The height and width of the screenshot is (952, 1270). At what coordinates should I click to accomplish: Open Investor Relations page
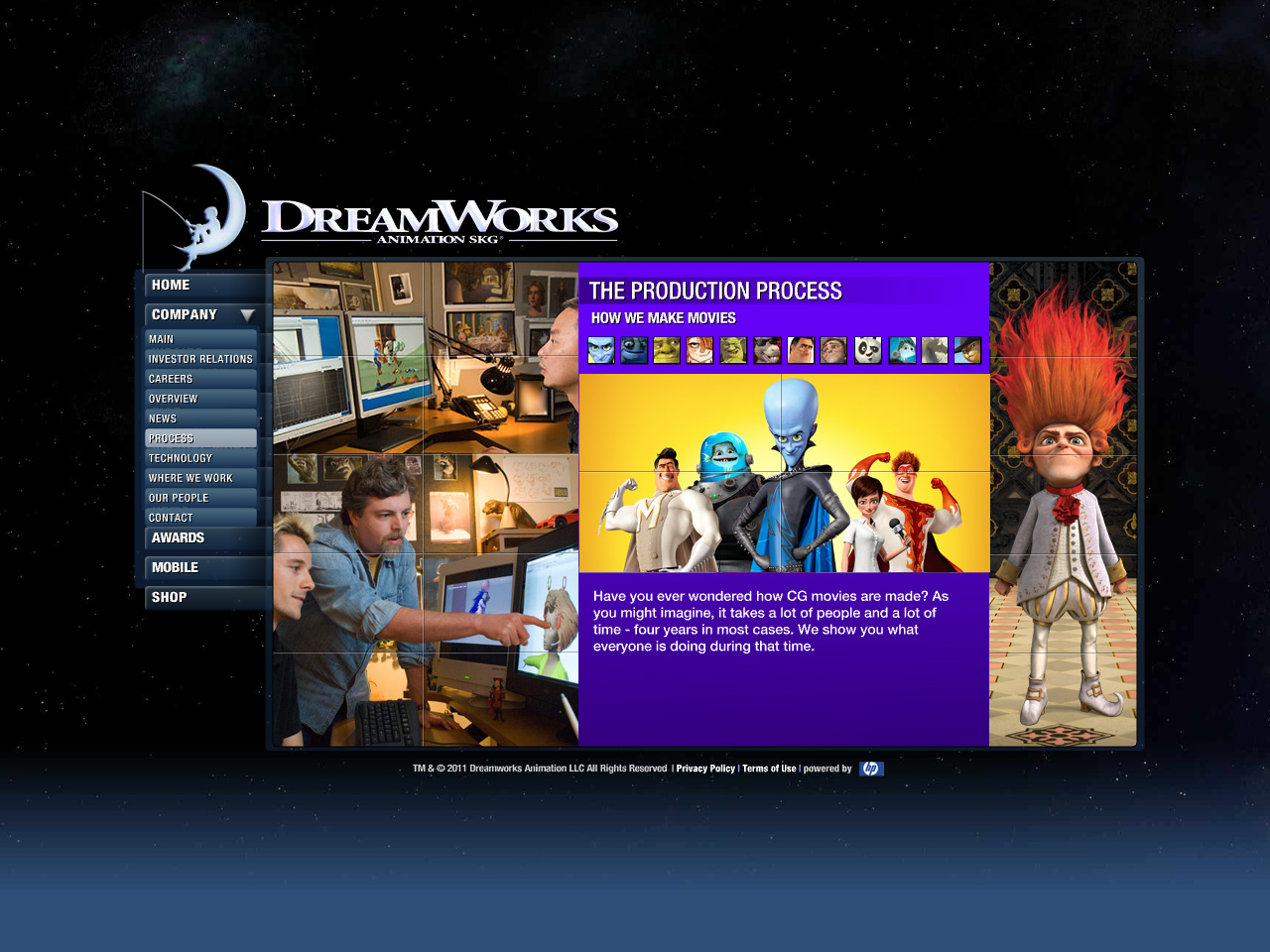(x=201, y=359)
